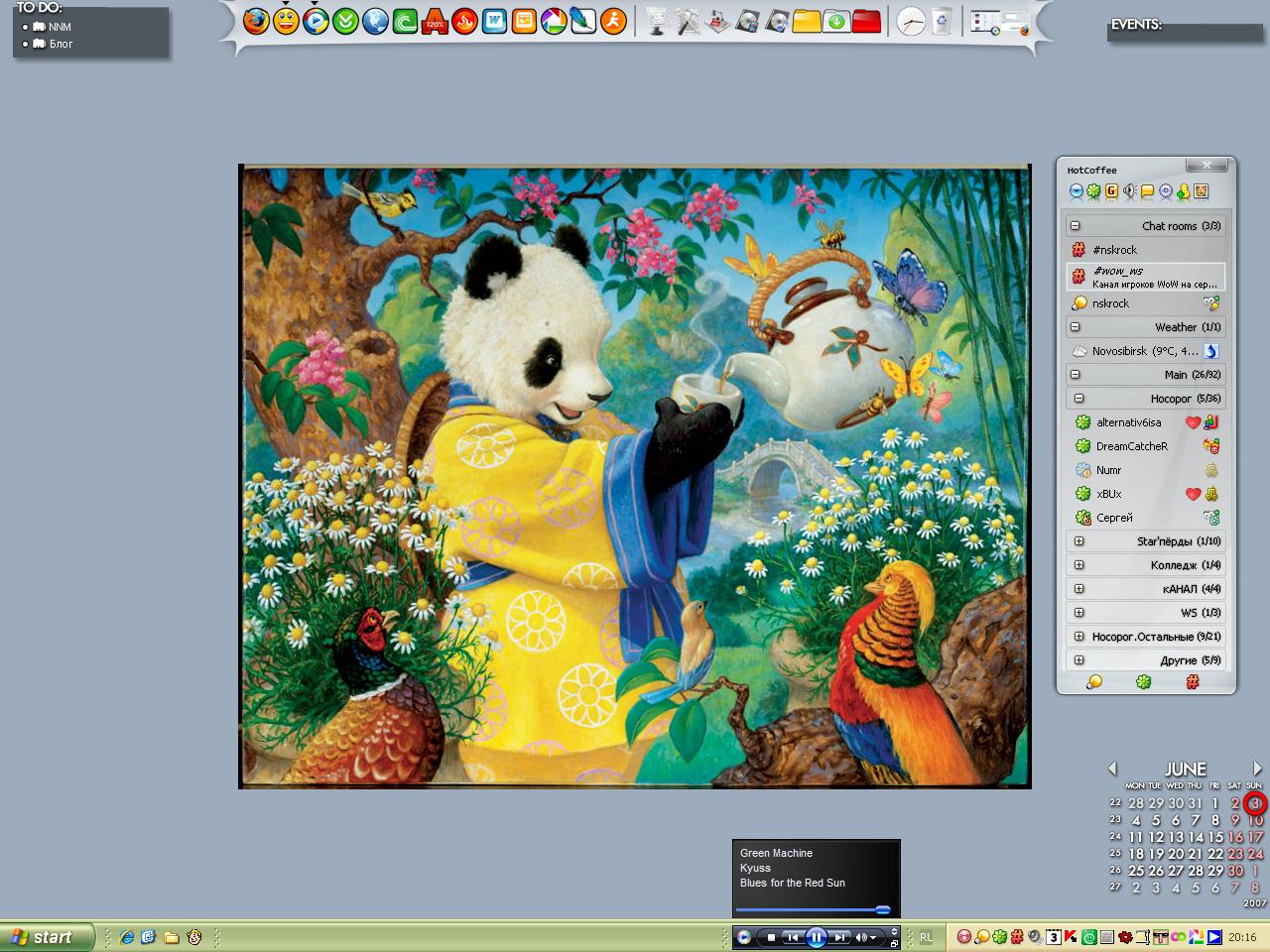Open HotCoffee main menu round blue icon

tap(1076, 191)
